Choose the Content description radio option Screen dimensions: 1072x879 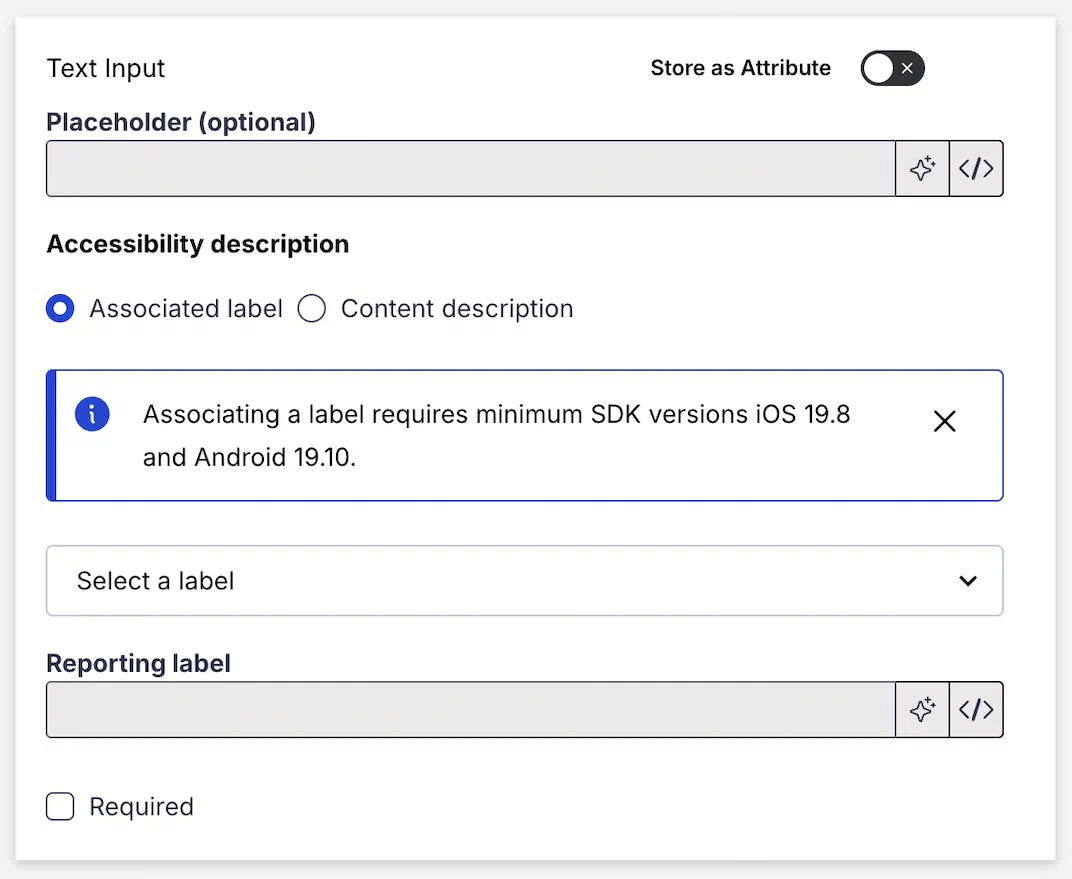tap(312, 309)
